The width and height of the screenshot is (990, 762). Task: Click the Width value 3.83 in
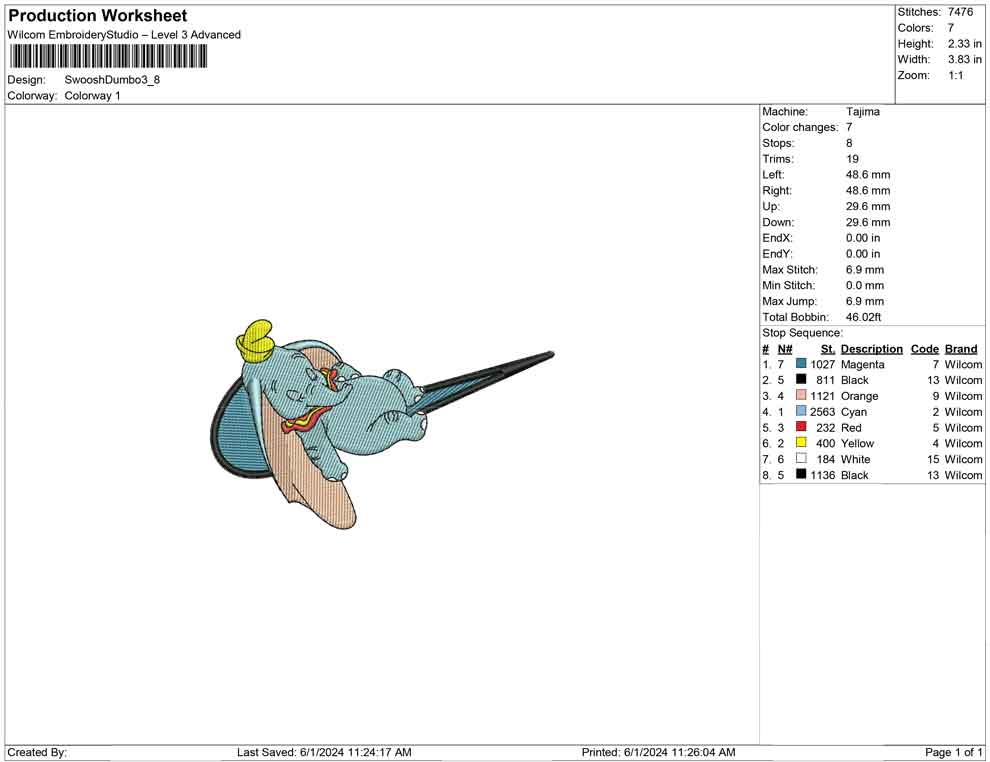(x=965, y=59)
